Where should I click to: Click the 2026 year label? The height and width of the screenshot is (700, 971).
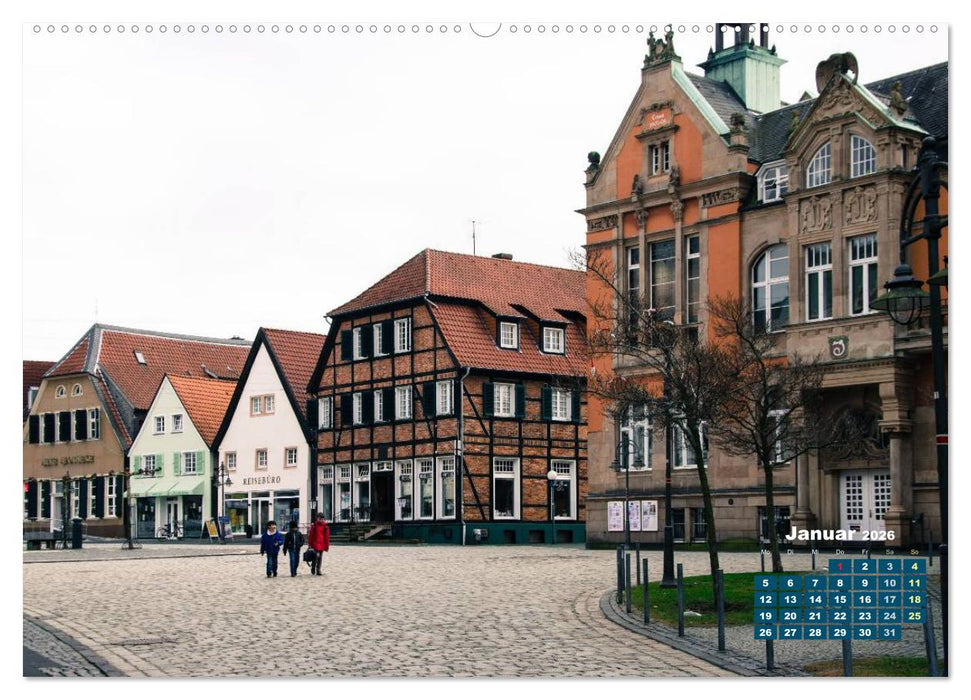(878, 535)
